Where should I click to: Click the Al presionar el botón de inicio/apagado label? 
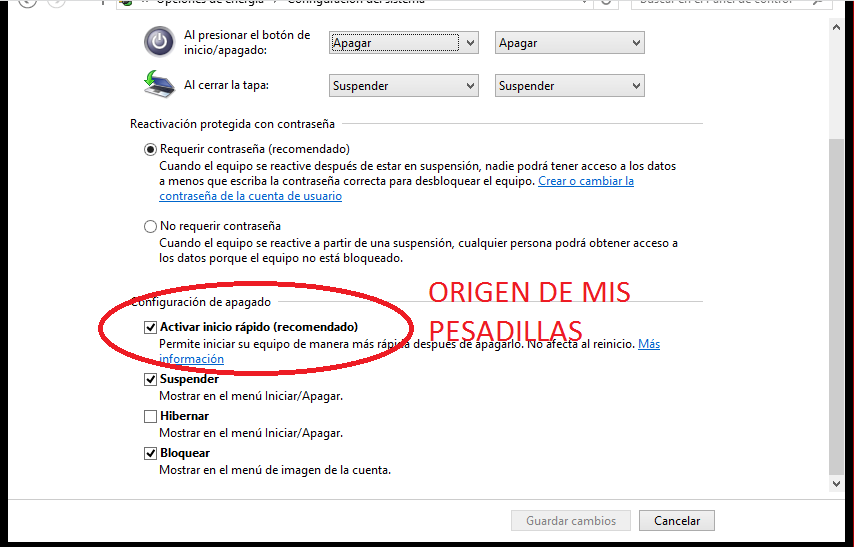(247, 42)
